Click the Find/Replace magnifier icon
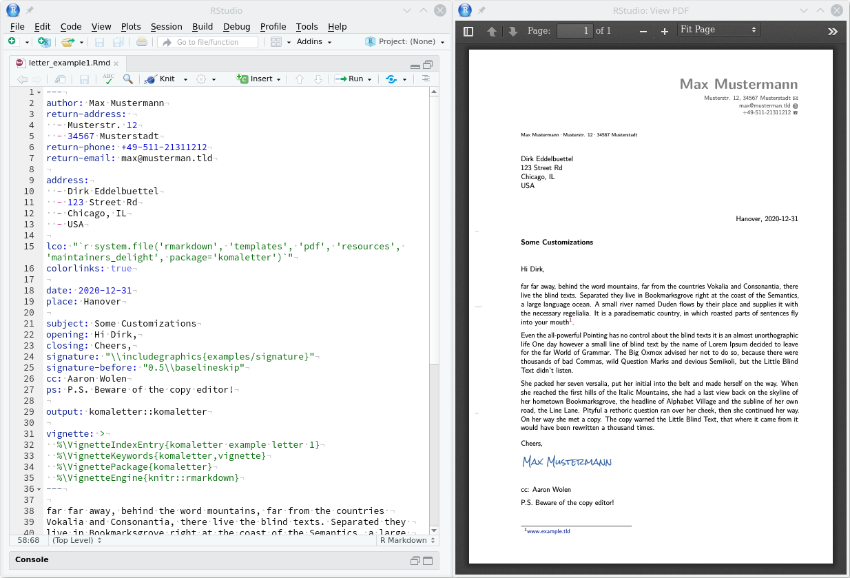The height and width of the screenshot is (578, 850). [127, 79]
